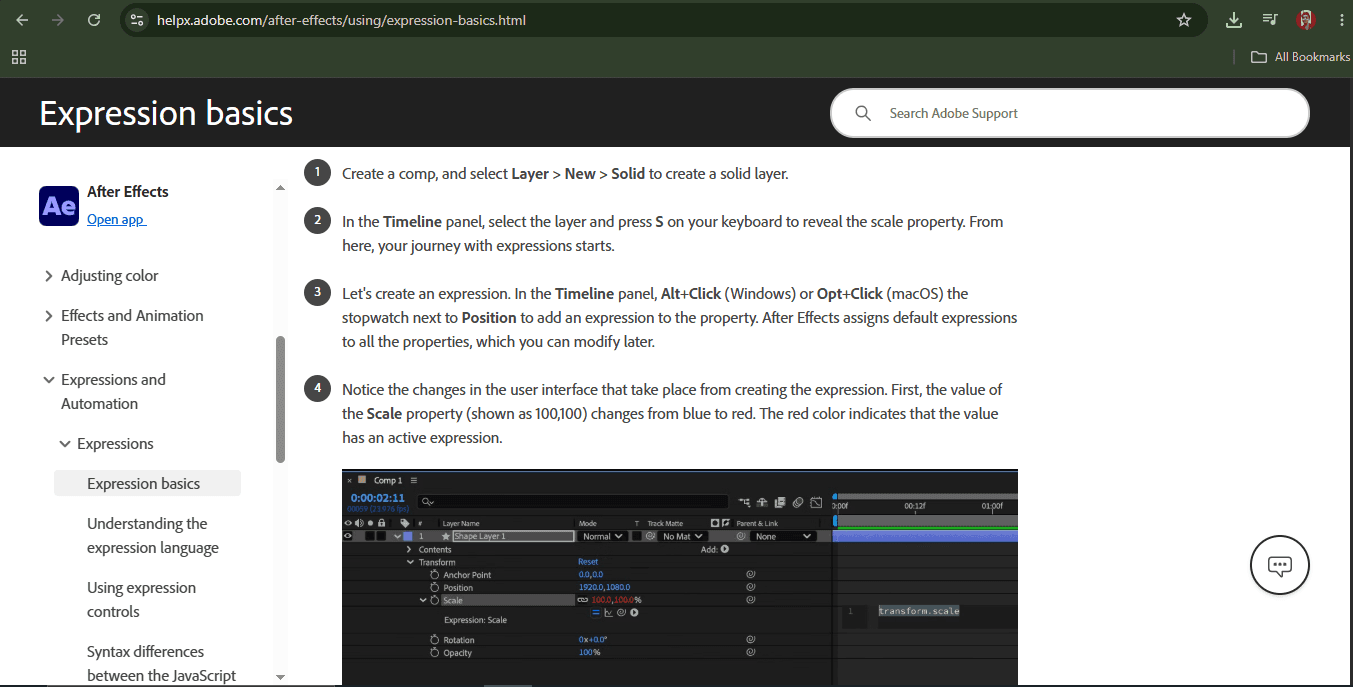Open the media controls icon
Image resolution: width=1353 pixels, height=687 pixels.
pyautogui.click(x=1270, y=20)
